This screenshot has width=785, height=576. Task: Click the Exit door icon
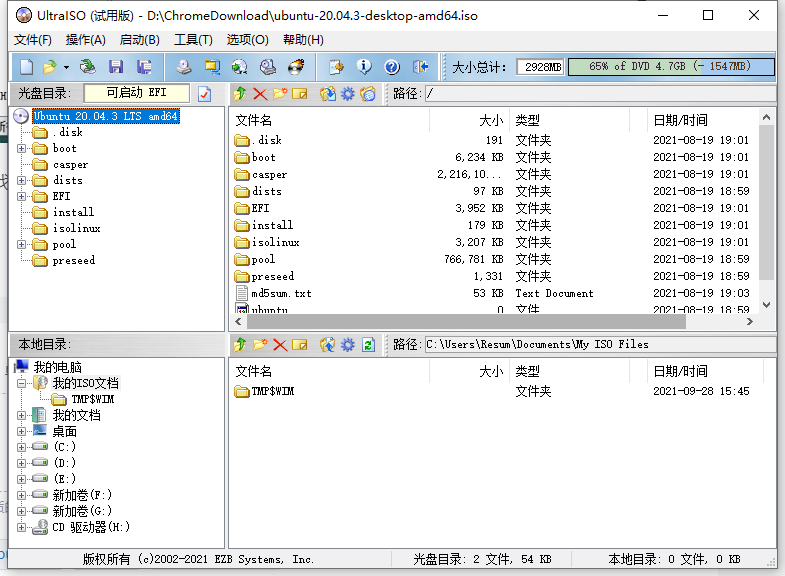(x=420, y=67)
